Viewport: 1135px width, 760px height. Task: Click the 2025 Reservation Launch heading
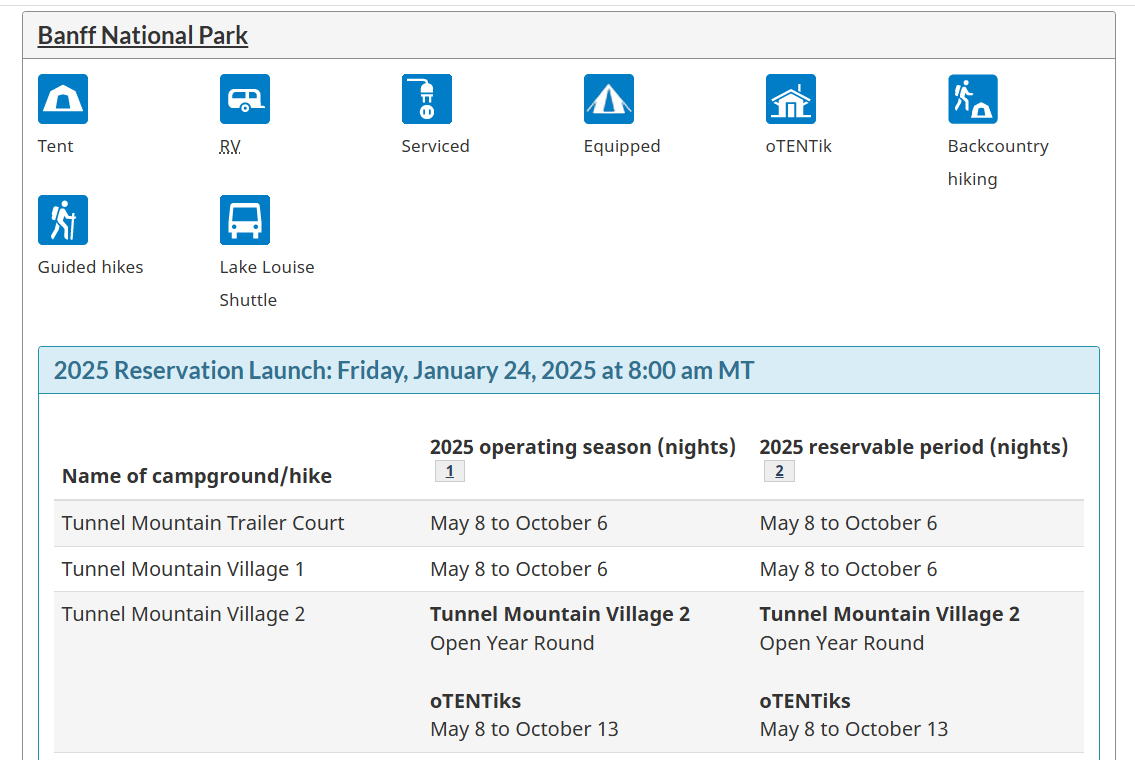[404, 371]
